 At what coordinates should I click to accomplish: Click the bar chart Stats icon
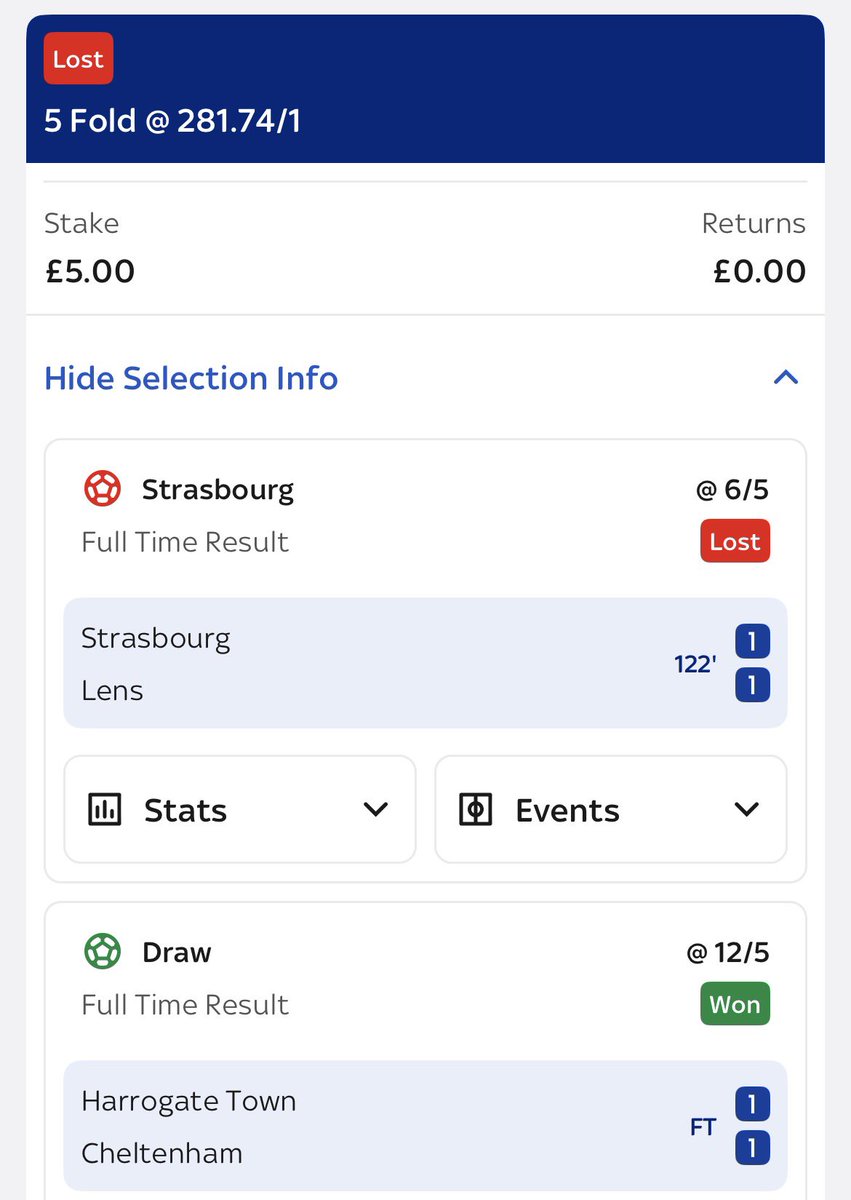(104, 810)
